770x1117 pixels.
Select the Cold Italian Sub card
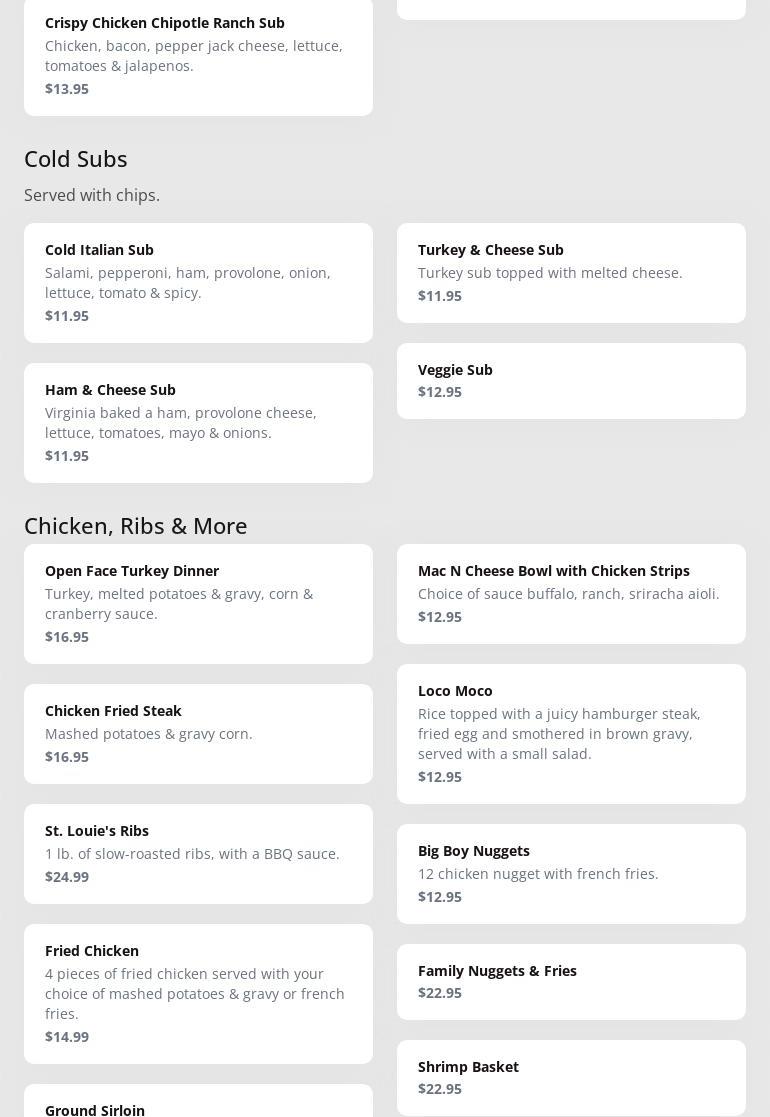pos(198,282)
